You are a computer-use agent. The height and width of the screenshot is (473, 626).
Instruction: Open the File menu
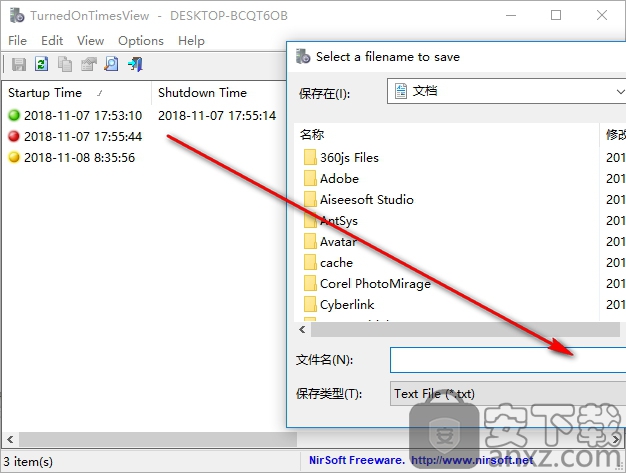tap(17, 41)
